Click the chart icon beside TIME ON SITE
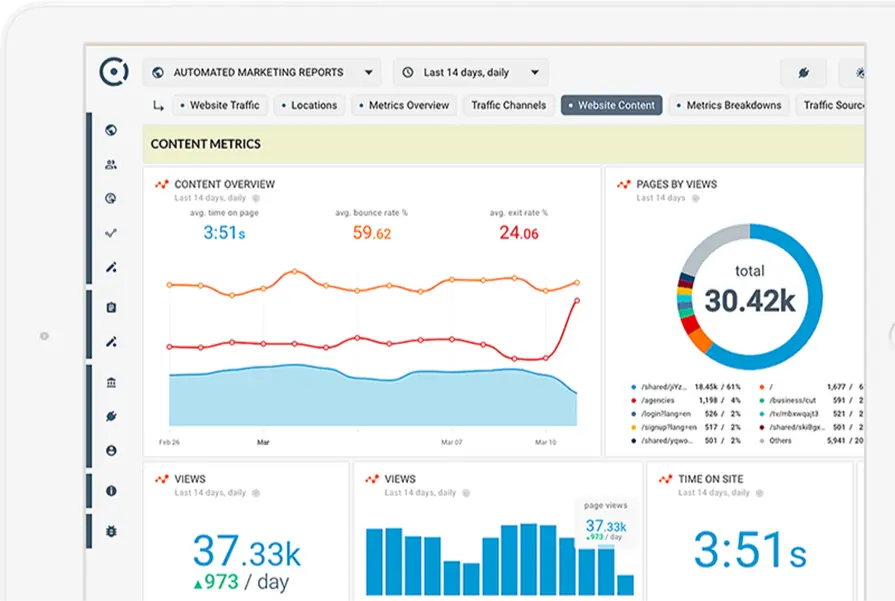The width and height of the screenshot is (895, 601). (x=666, y=479)
